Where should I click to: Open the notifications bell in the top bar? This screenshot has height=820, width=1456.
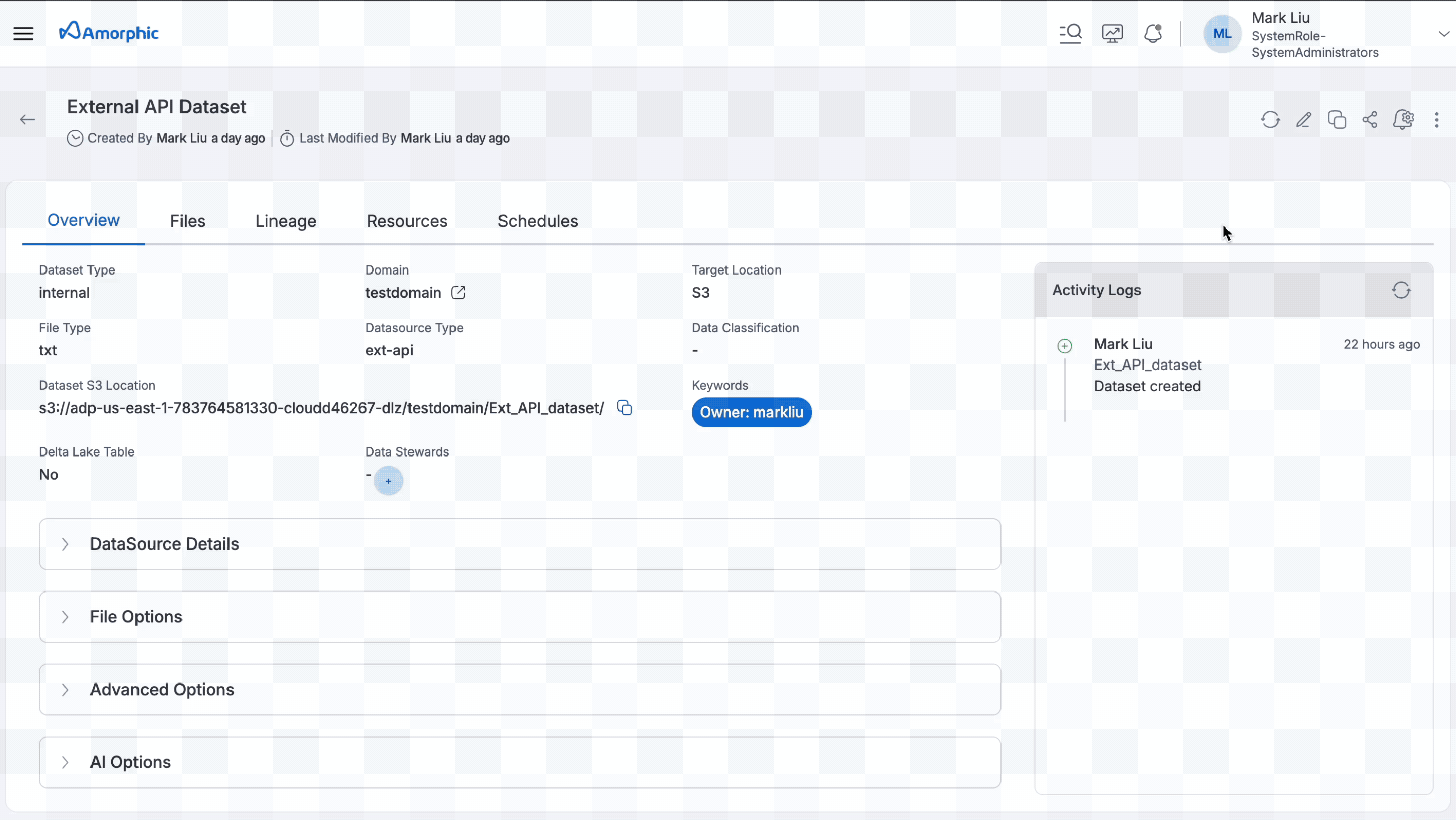[1153, 33]
